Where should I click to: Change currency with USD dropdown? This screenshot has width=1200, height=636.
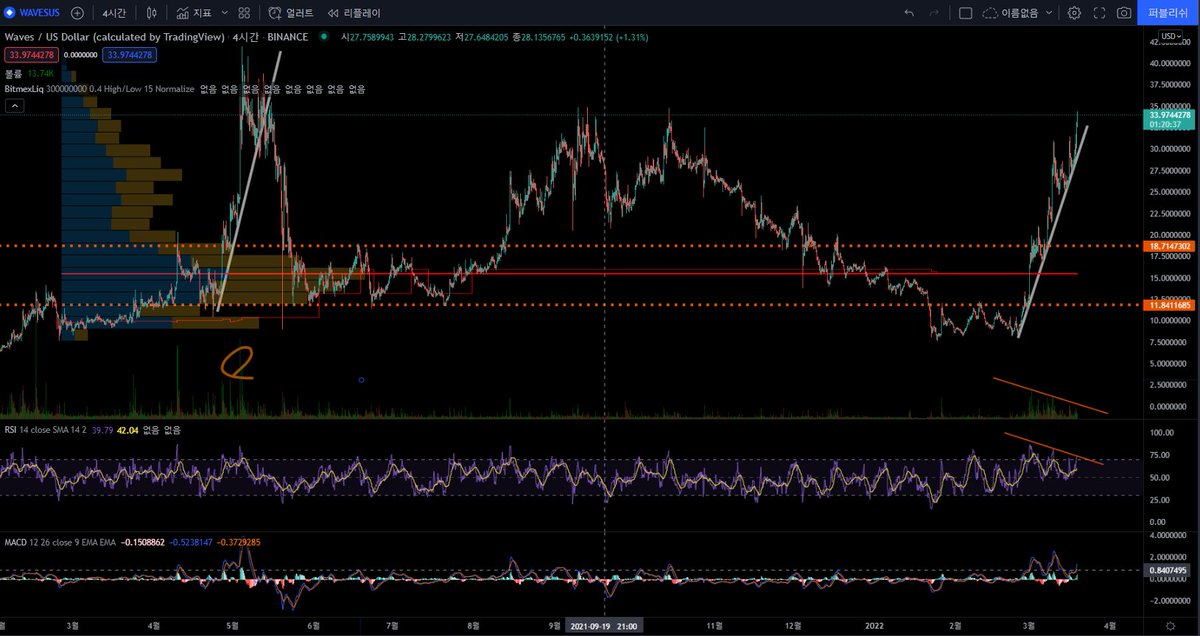pos(1171,37)
